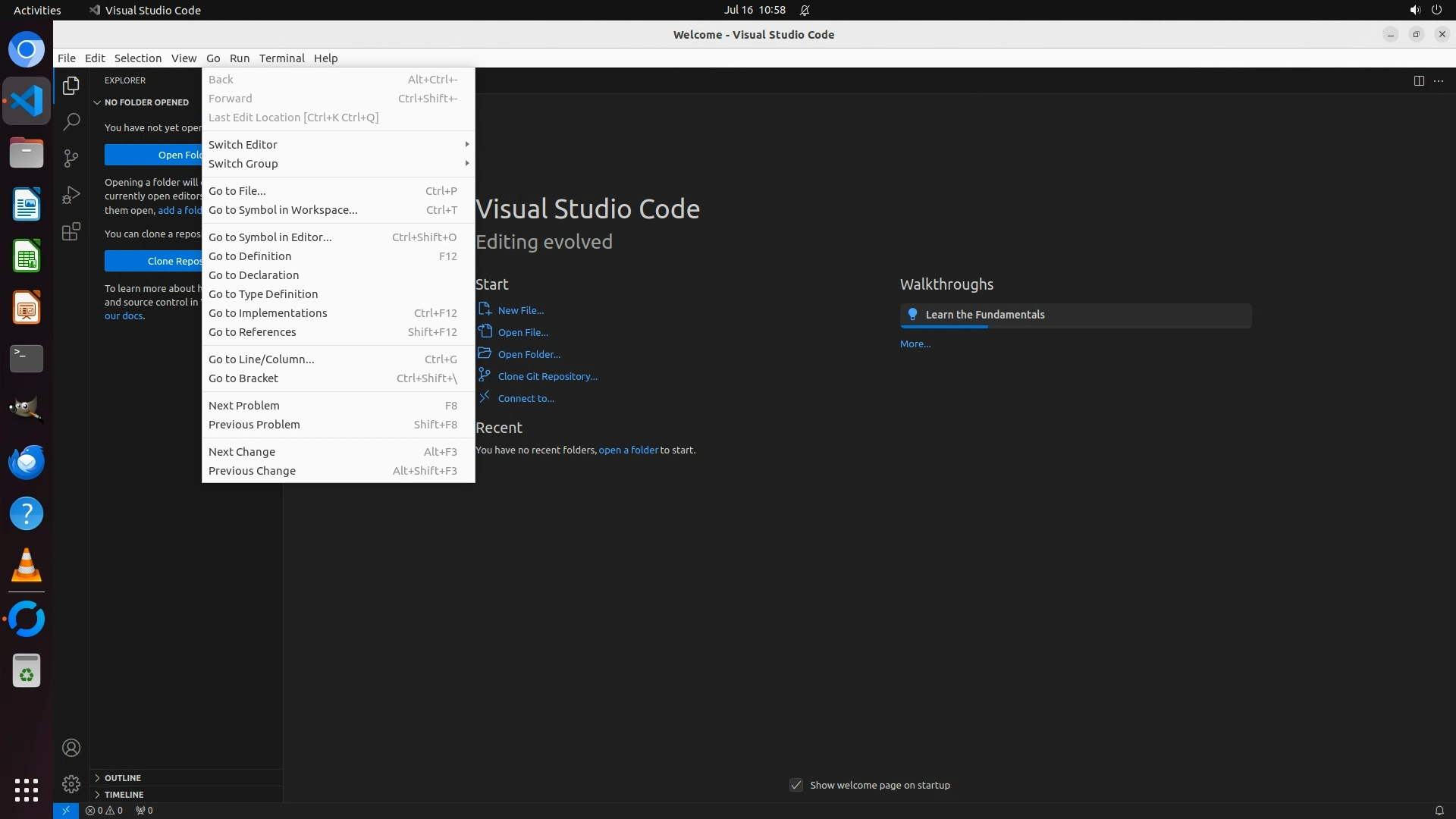The width and height of the screenshot is (1456, 819).
Task: Open the Manage gear icon
Action: tap(71, 783)
